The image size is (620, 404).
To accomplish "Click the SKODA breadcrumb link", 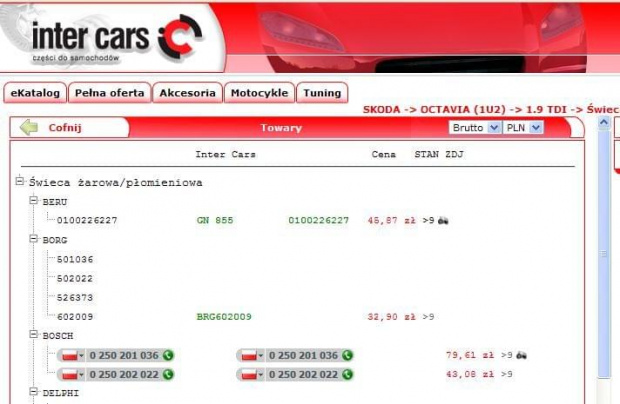I will click(x=381, y=109).
